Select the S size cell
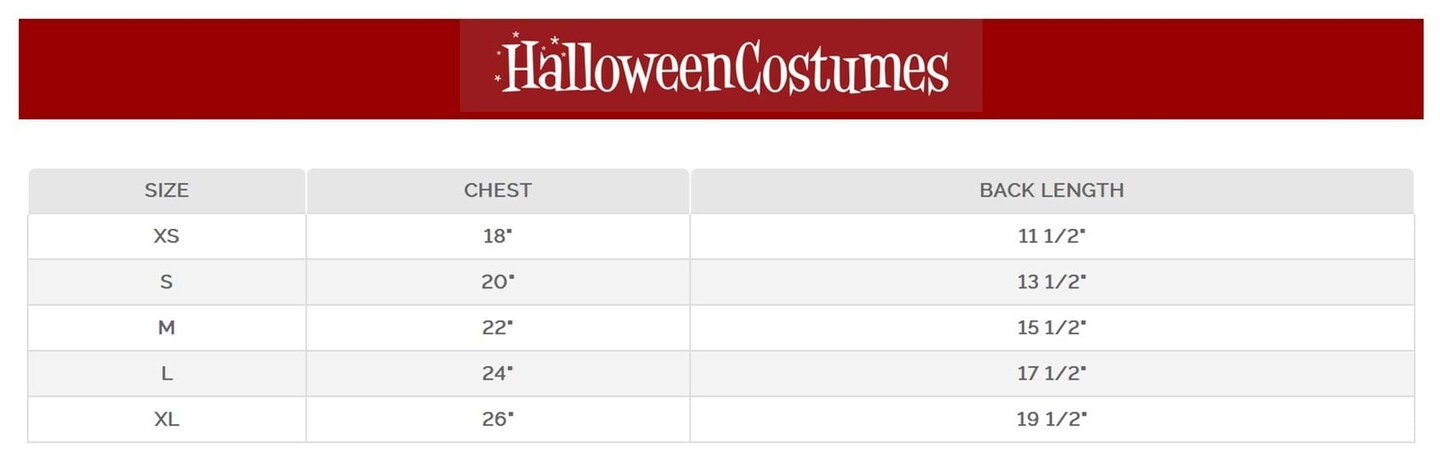Image resolution: width=1440 pixels, height=470 pixels. click(166, 282)
